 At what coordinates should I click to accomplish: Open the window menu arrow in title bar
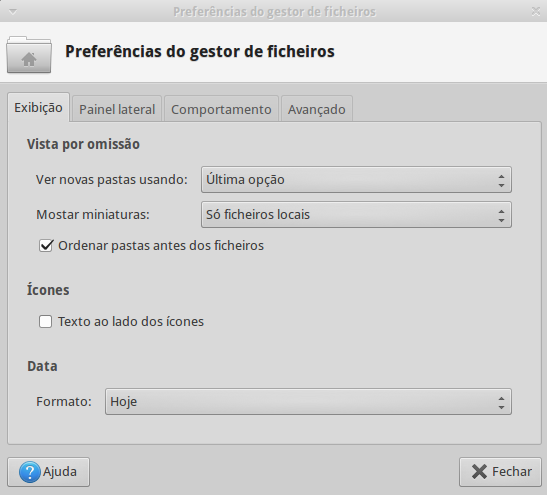13,12
